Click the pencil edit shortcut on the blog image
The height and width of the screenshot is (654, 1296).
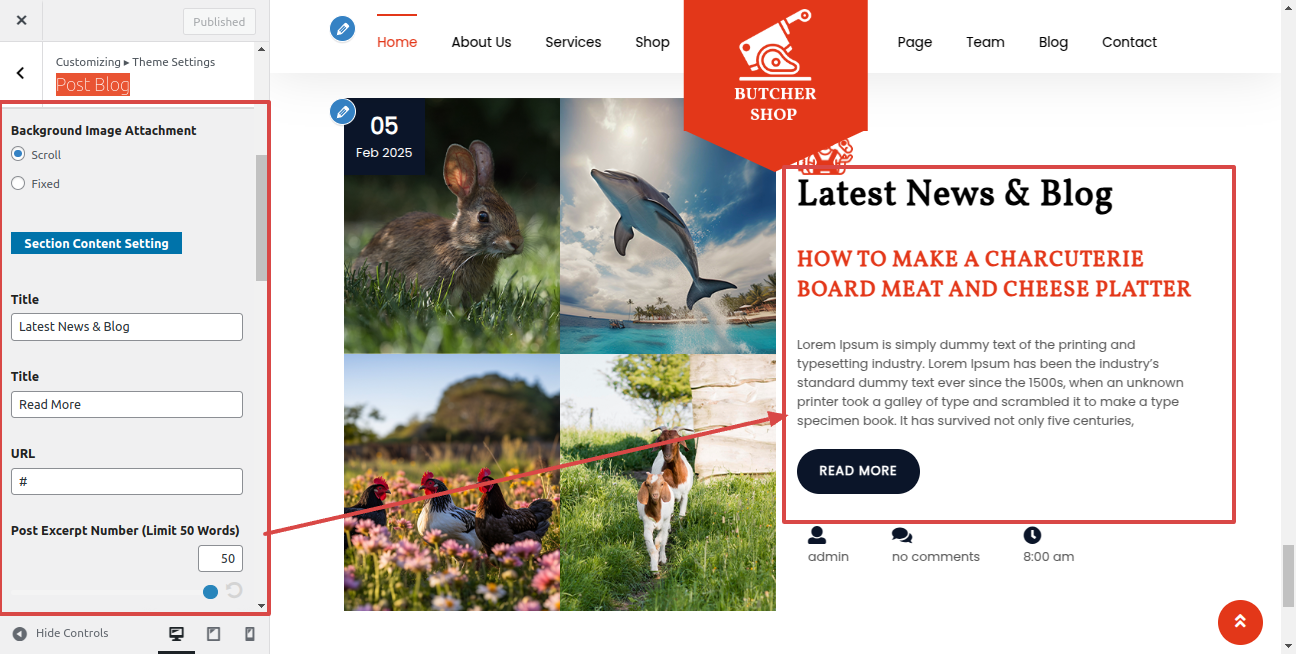click(343, 111)
